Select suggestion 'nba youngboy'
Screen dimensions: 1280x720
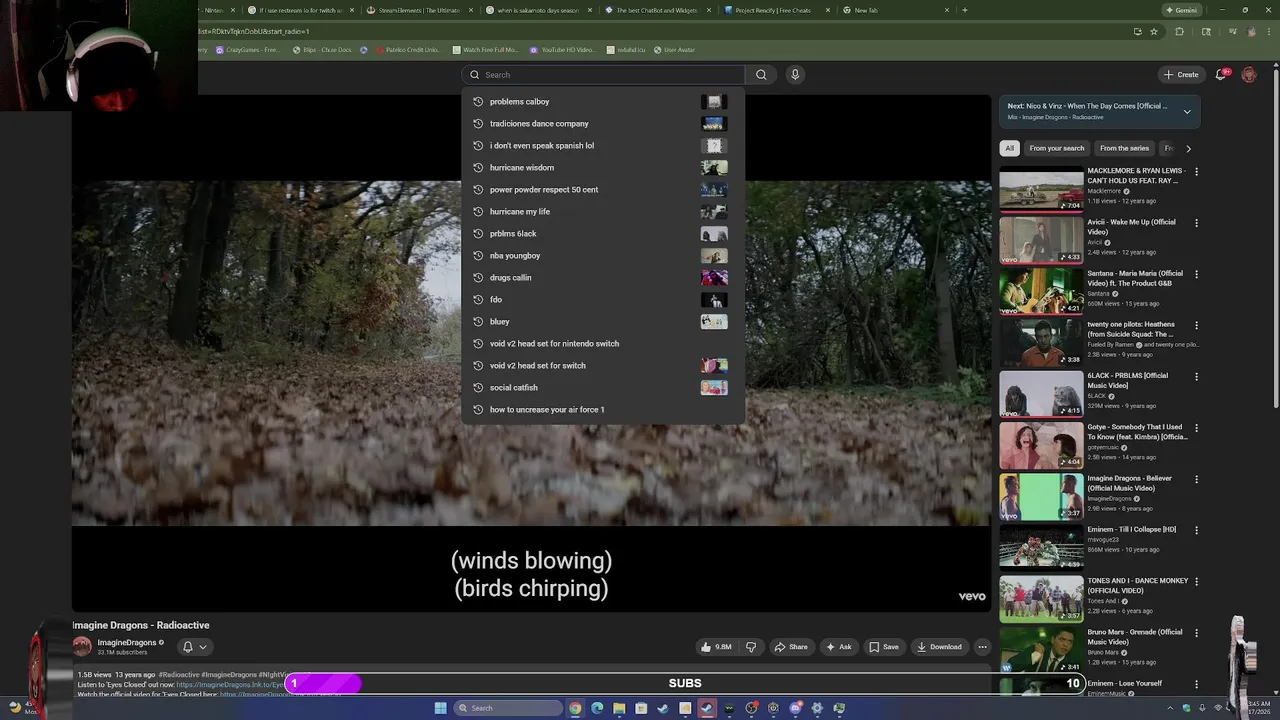point(603,255)
